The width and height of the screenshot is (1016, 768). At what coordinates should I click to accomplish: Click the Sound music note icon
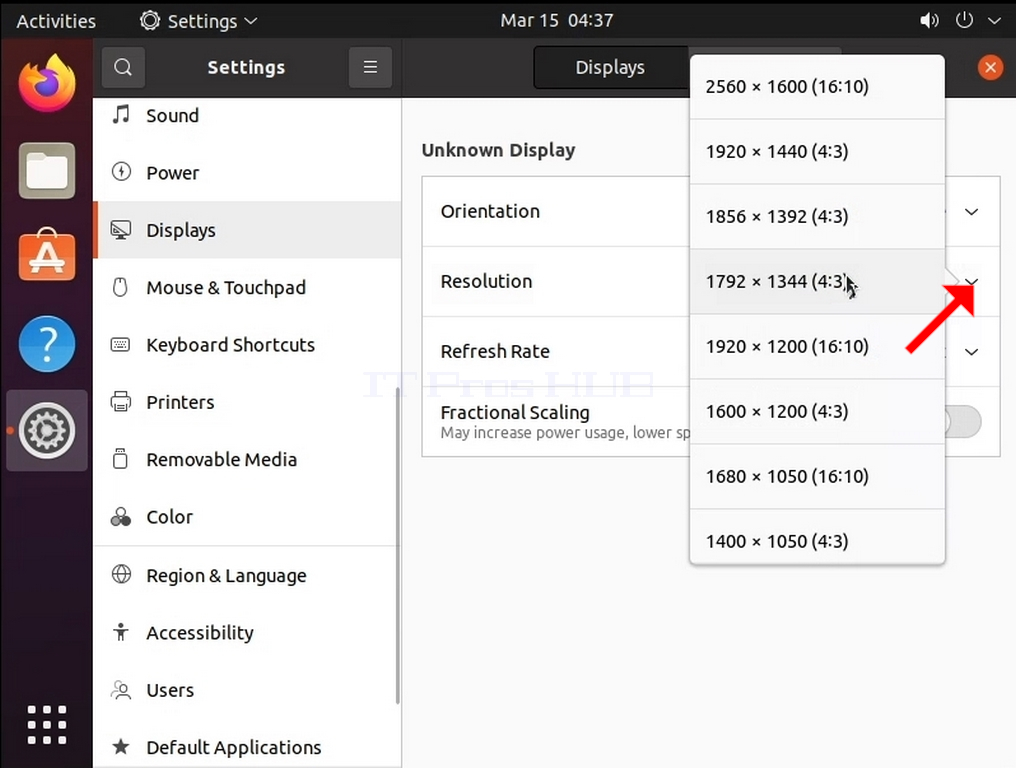pyautogui.click(x=121, y=115)
